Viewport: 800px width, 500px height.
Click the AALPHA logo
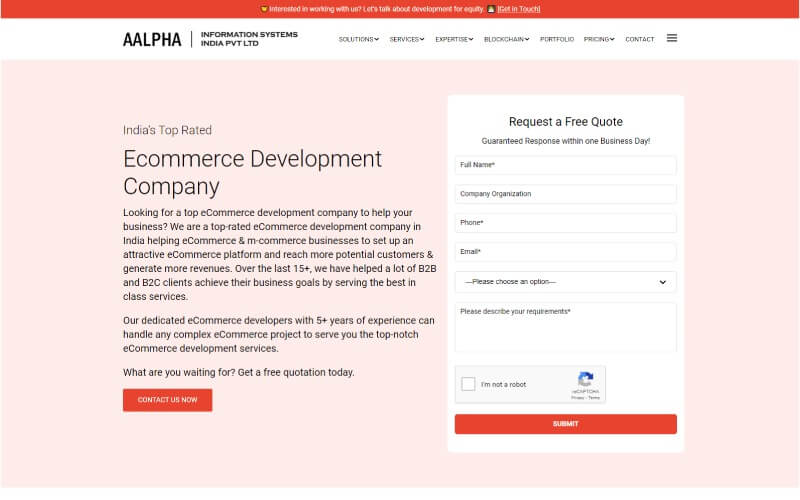[x=152, y=40]
